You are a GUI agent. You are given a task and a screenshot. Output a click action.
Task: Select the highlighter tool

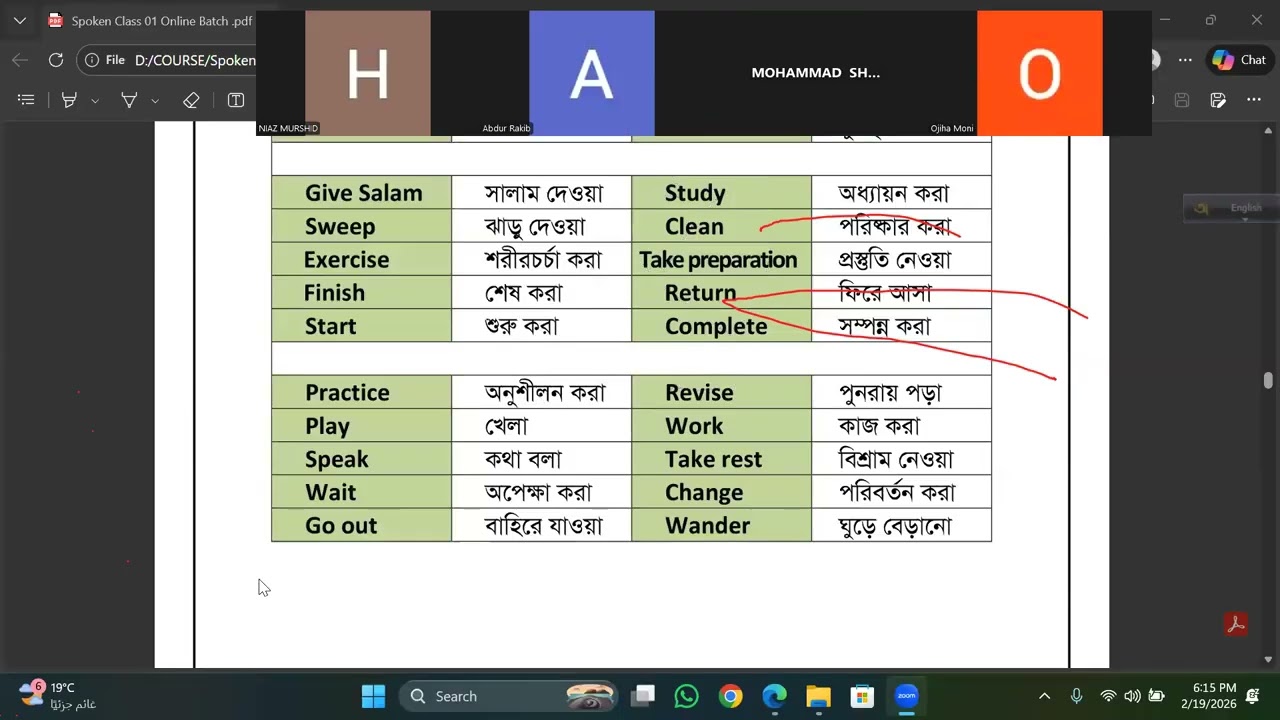69,100
